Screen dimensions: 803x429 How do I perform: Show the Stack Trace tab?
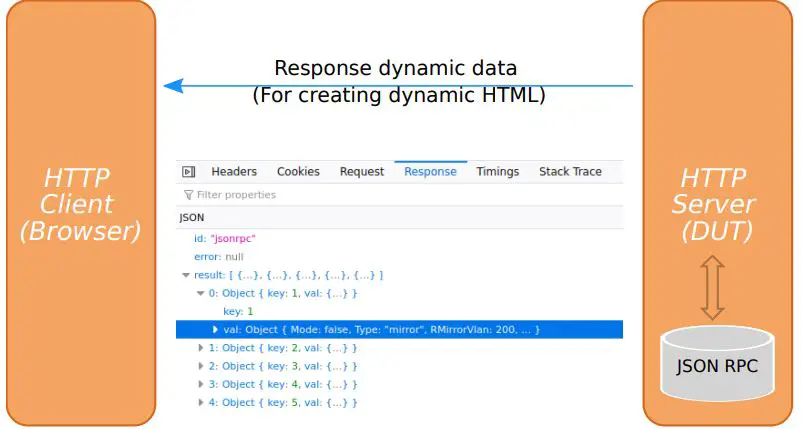click(x=570, y=172)
